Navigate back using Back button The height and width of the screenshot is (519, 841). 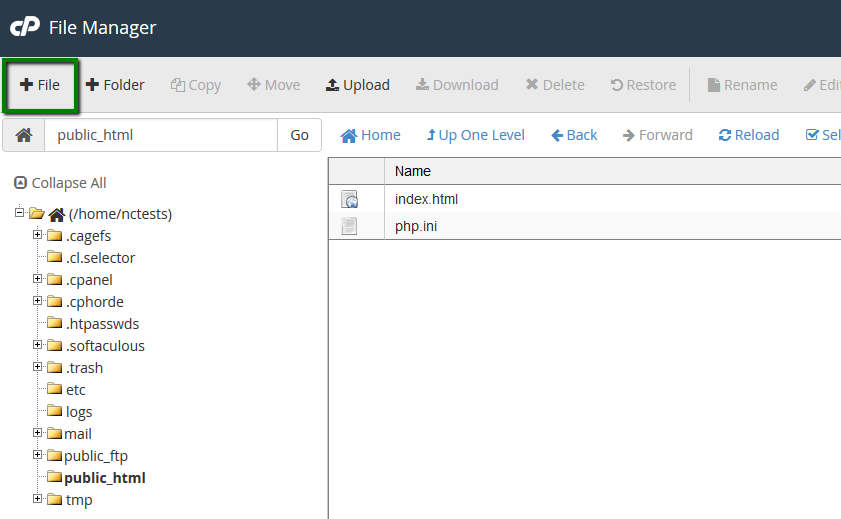click(x=574, y=135)
